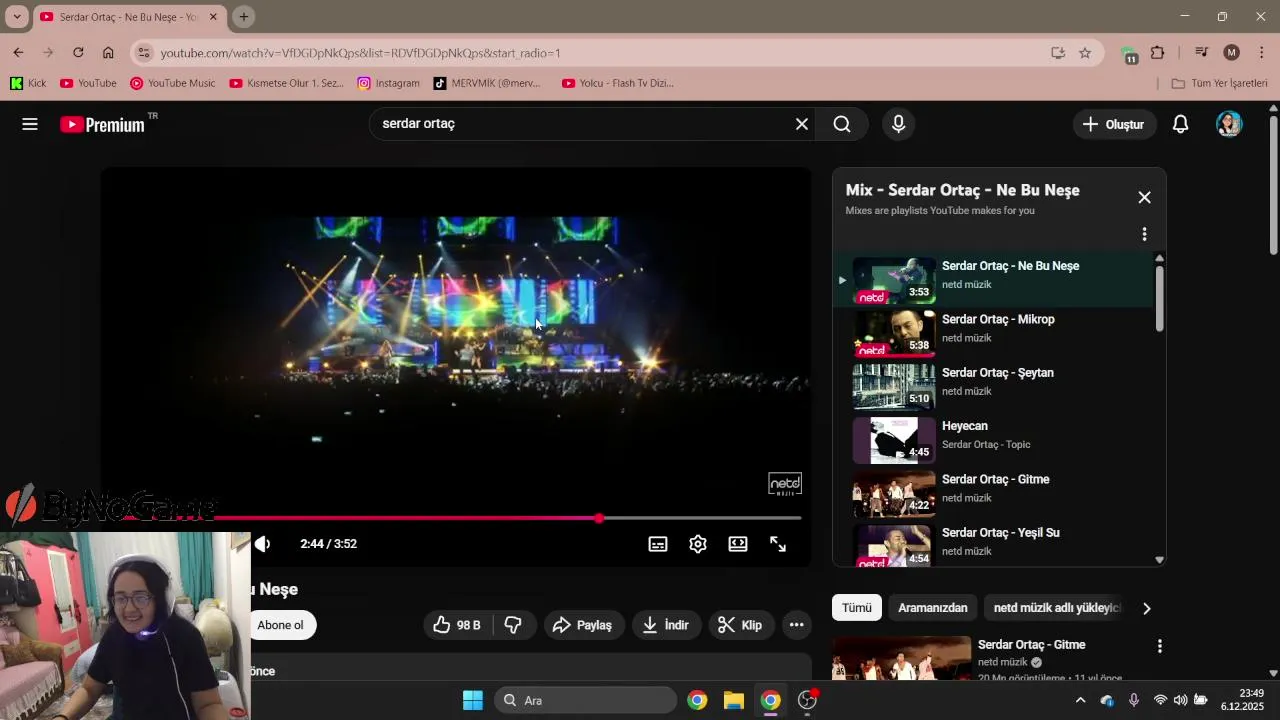The height and width of the screenshot is (720, 1280).
Task: Show next filter chips with arrow
Action: coord(1146,608)
